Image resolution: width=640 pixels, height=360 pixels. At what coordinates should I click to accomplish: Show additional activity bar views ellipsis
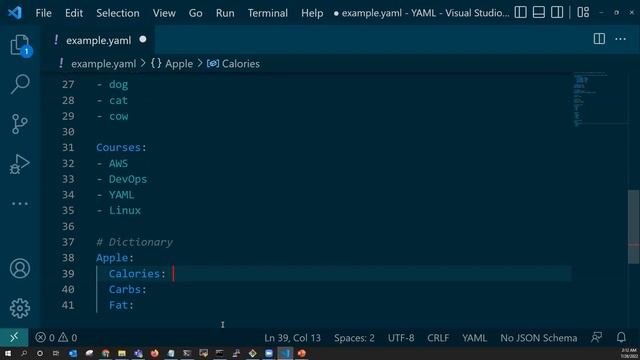(20, 203)
